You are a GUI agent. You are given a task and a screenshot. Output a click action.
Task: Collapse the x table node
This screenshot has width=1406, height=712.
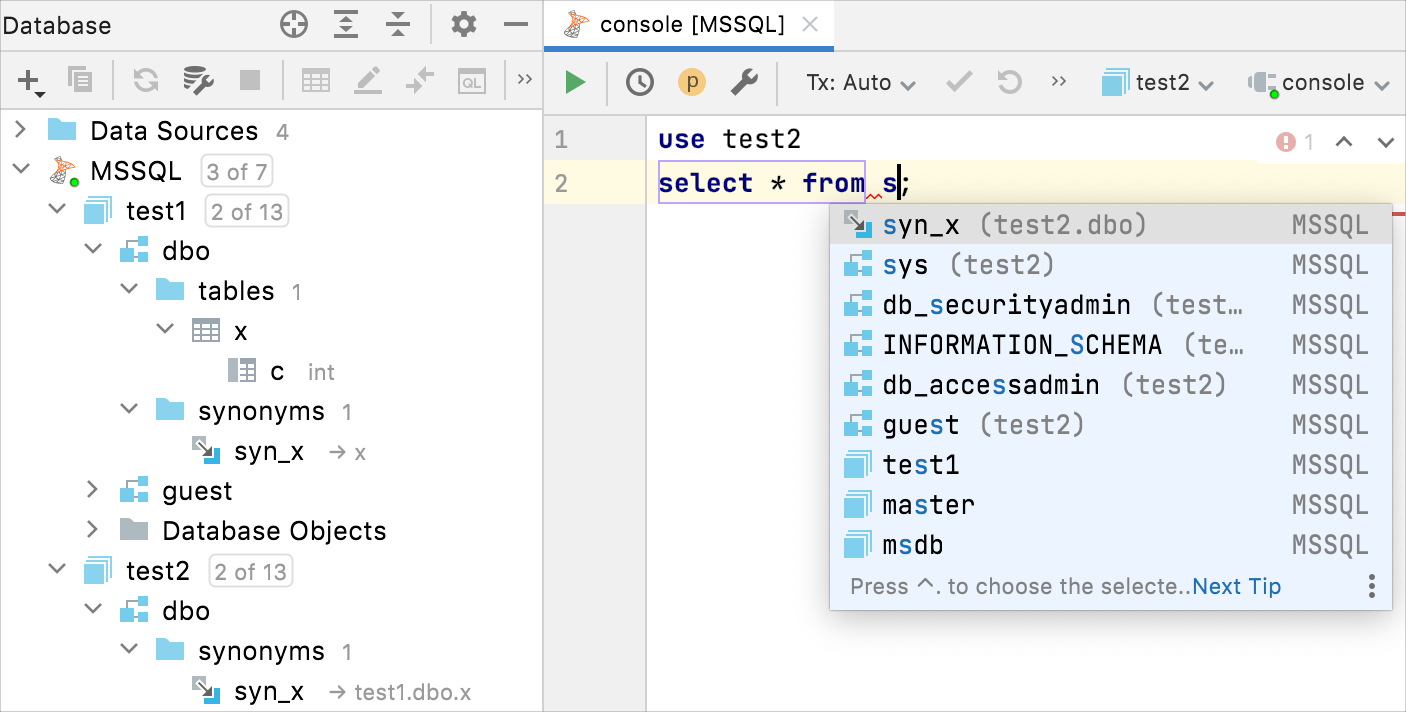coord(165,330)
